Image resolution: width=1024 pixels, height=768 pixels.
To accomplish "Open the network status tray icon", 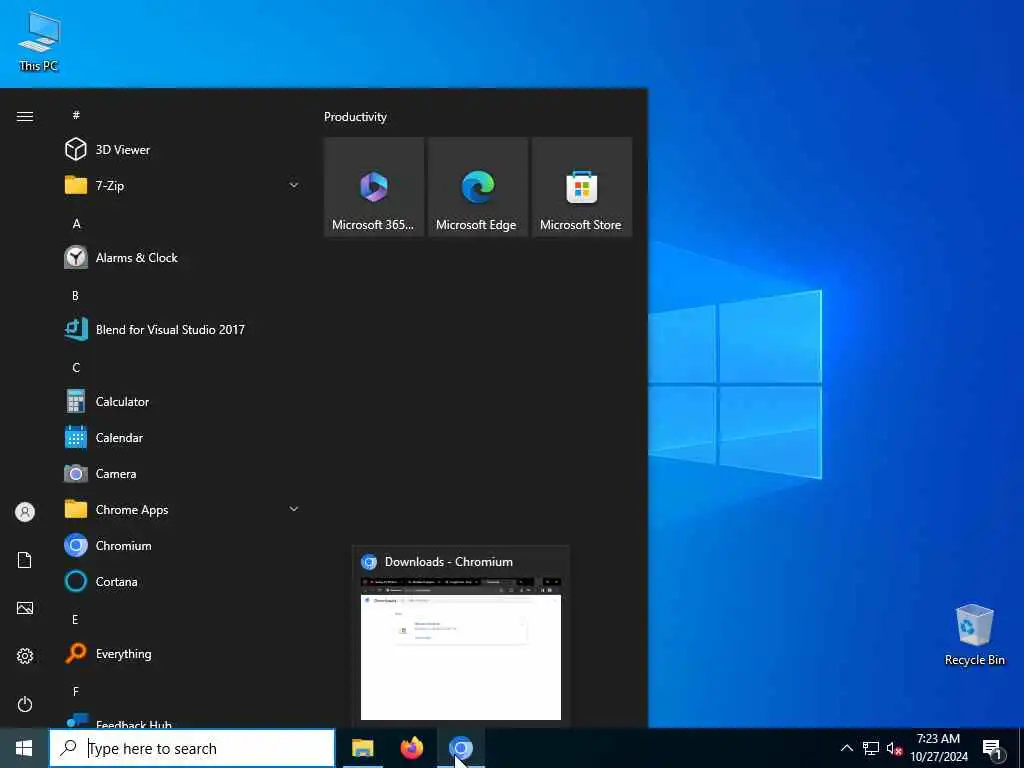I will coord(871,748).
